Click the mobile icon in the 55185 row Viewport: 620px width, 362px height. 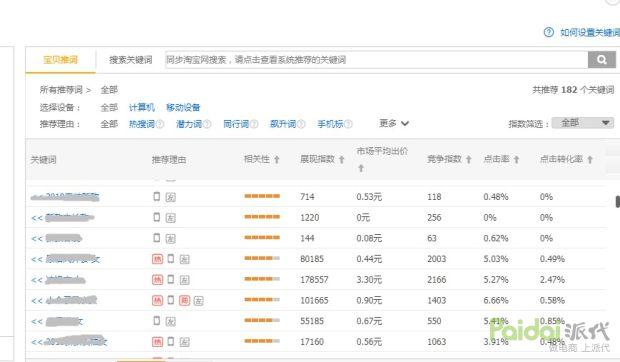click(x=157, y=321)
